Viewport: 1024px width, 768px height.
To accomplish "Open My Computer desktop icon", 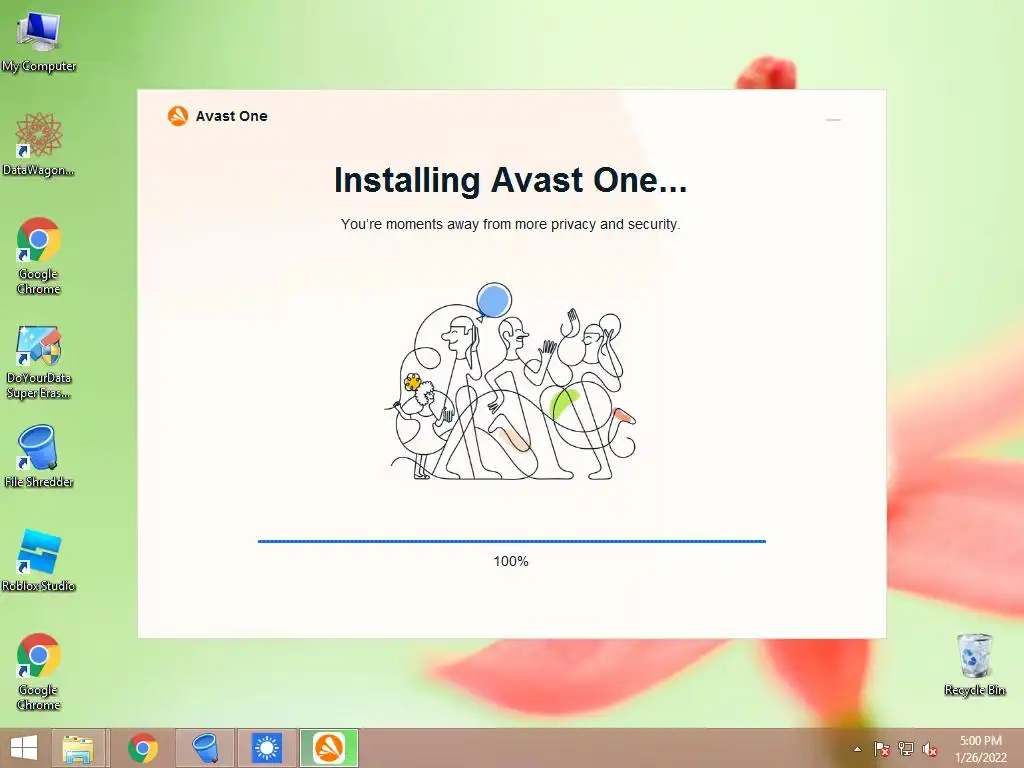I will pos(39,40).
